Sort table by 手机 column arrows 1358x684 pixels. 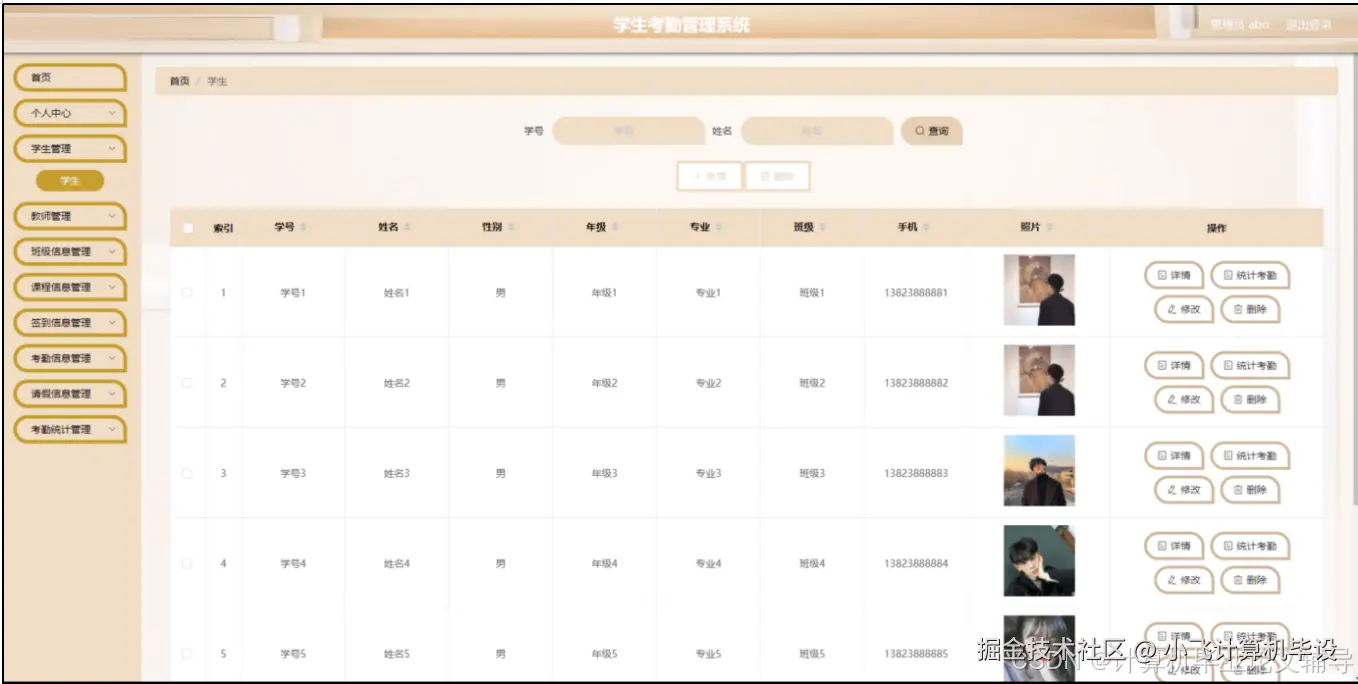(x=926, y=228)
